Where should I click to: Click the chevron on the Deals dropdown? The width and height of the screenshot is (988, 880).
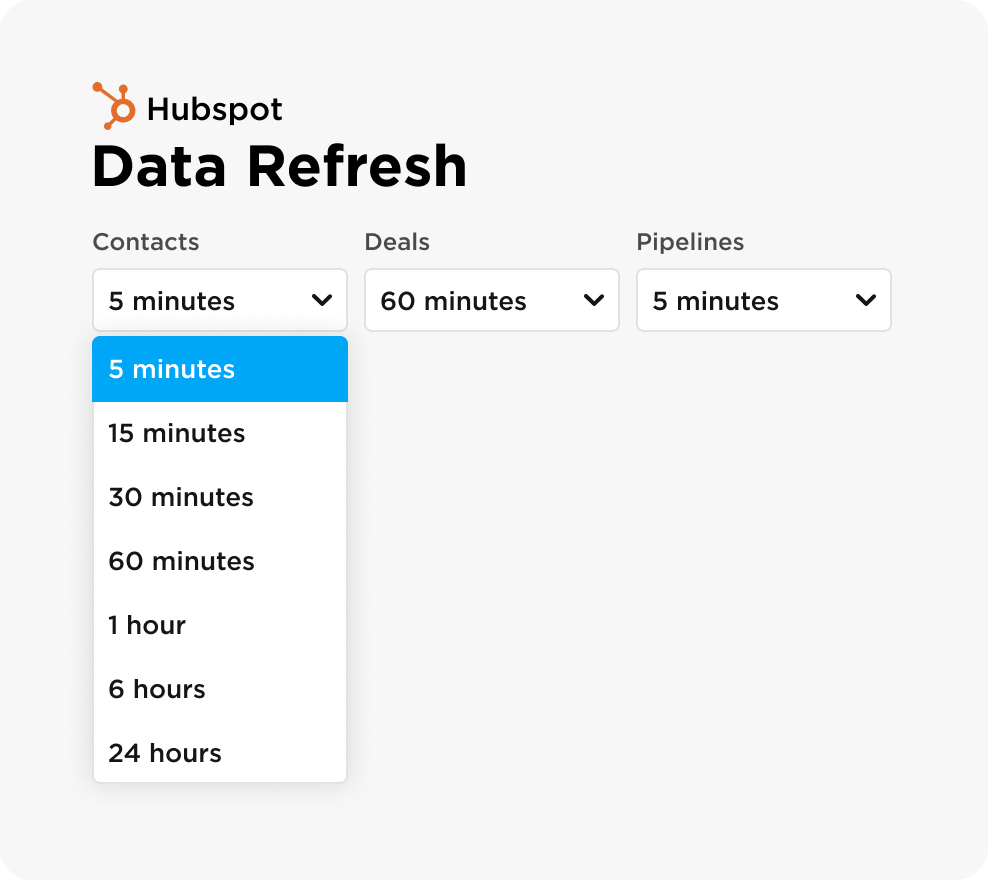click(x=593, y=300)
